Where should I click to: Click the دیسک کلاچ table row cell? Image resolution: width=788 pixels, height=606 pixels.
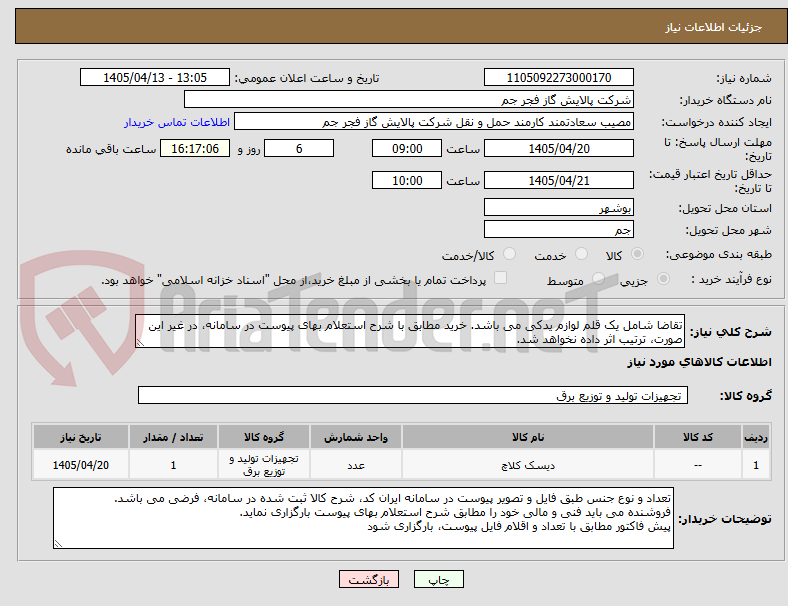528,465
